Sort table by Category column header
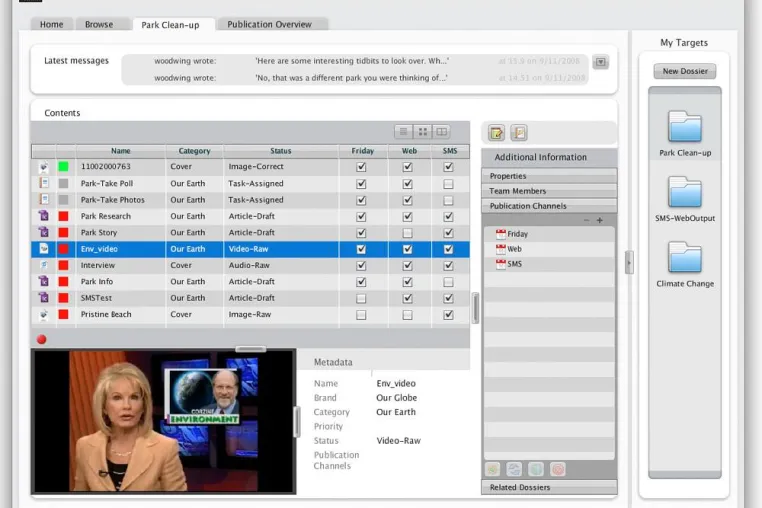 [x=194, y=151]
